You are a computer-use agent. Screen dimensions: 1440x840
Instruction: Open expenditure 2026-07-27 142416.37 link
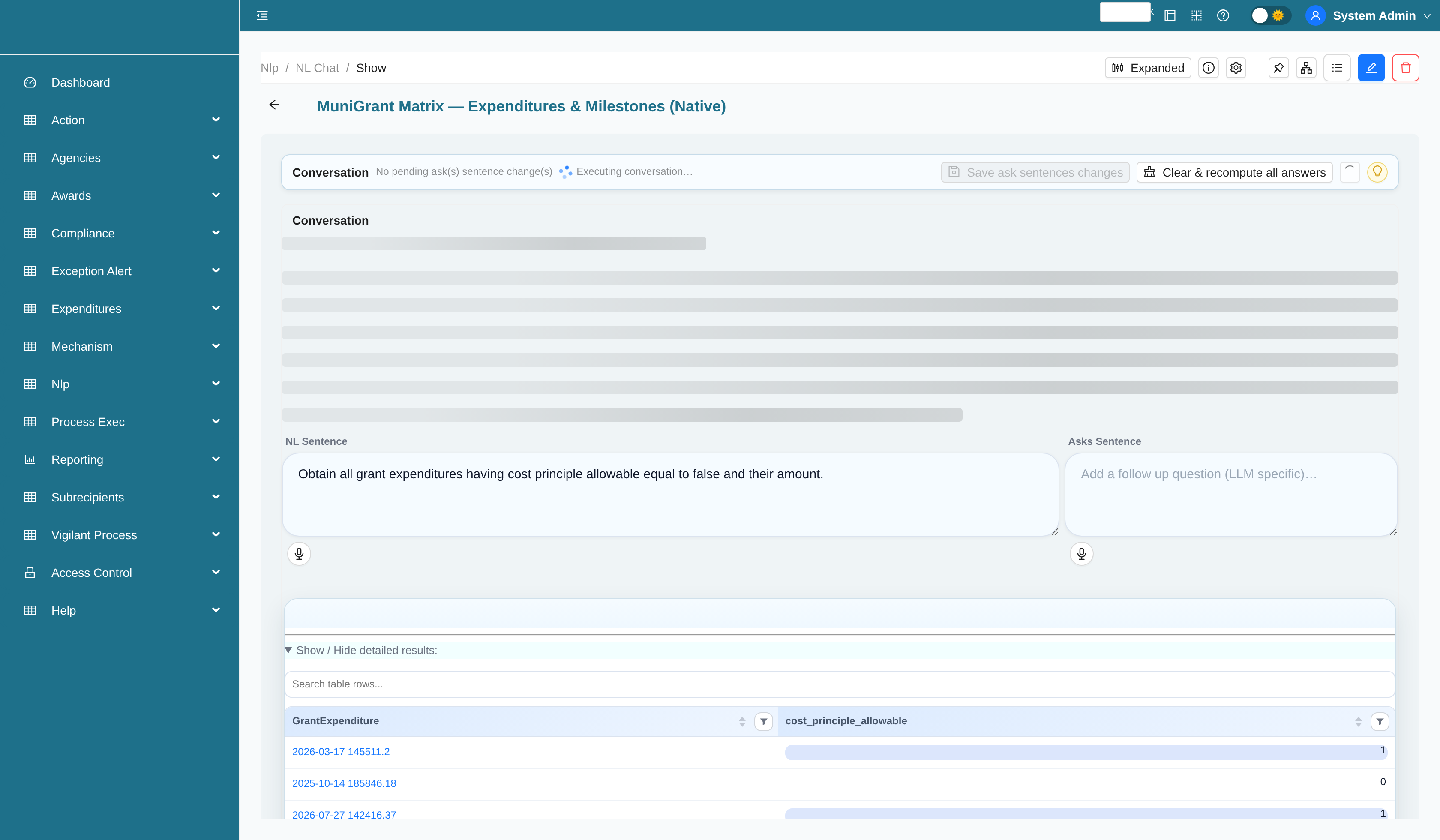[344, 815]
